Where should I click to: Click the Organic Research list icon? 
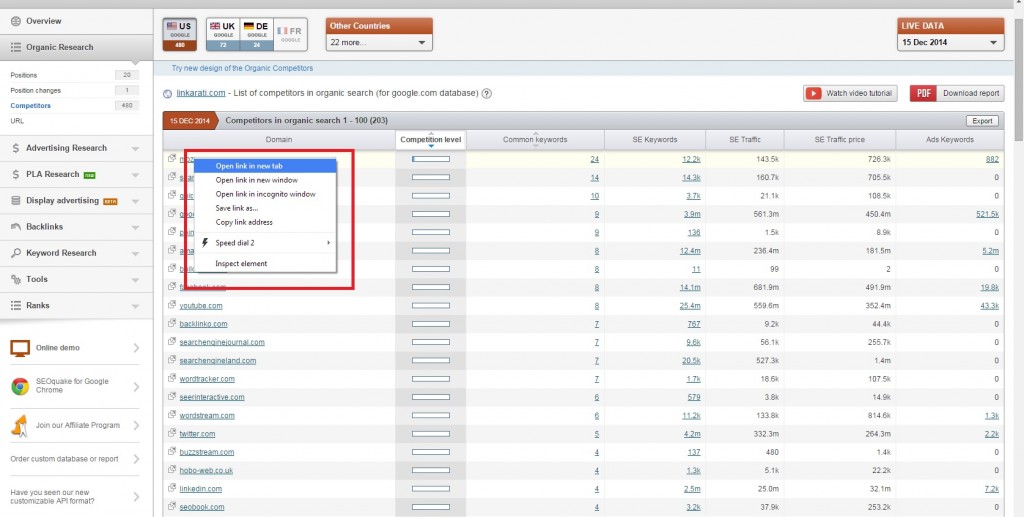(16, 47)
